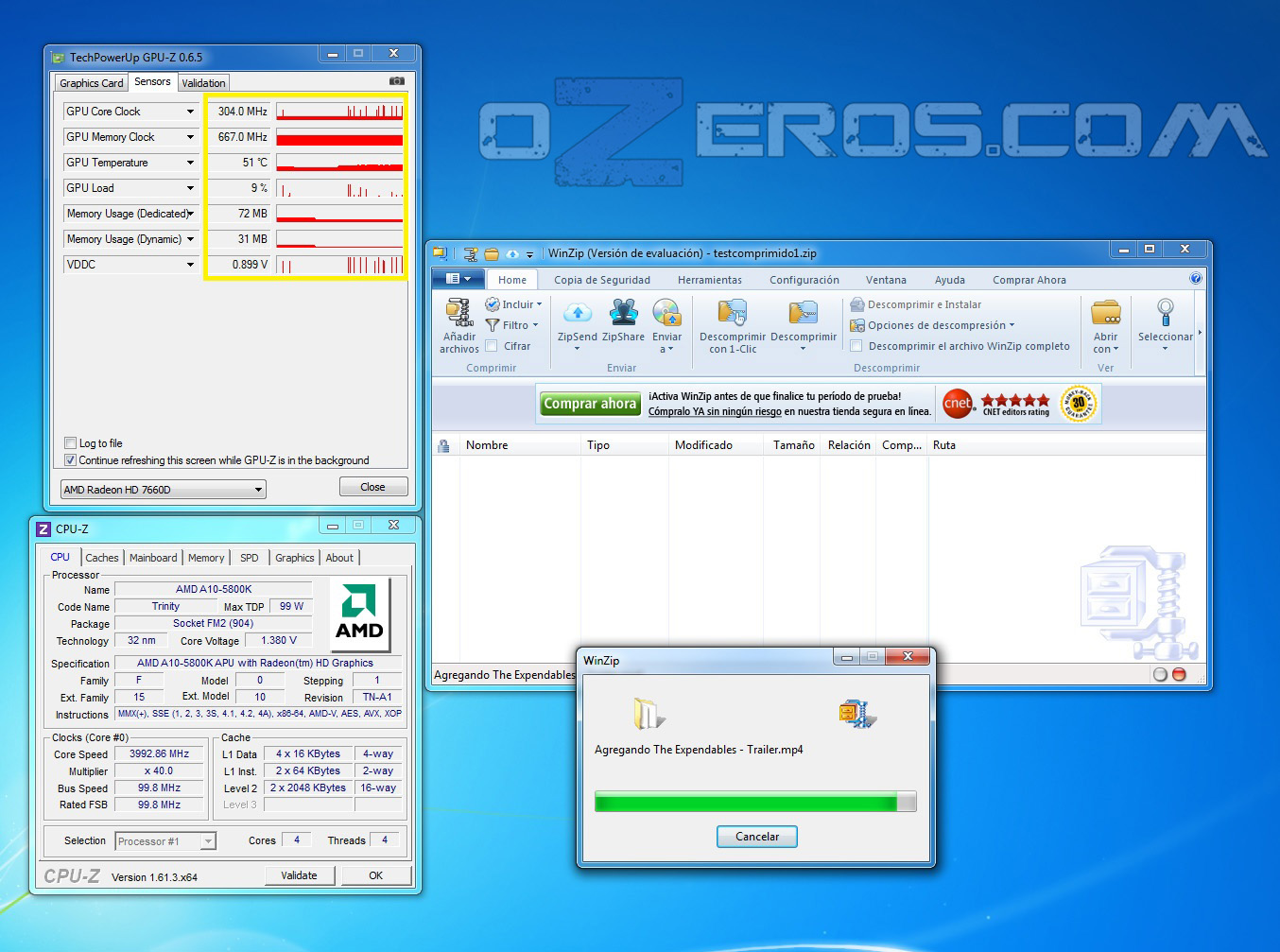Open the WinZip file menu button
The height and width of the screenshot is (952, 1280).
[x=458, y=279]
